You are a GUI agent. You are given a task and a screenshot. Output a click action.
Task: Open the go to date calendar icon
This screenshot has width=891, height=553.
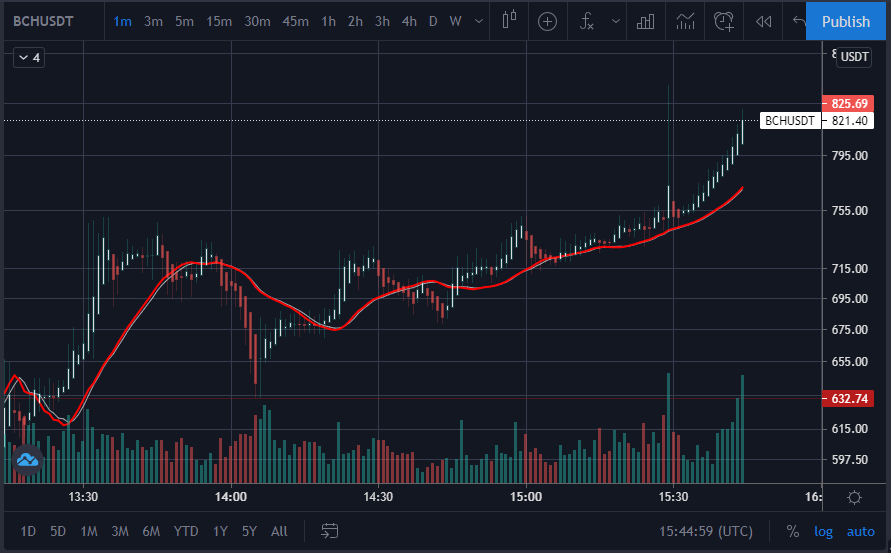tap(330, 531)
